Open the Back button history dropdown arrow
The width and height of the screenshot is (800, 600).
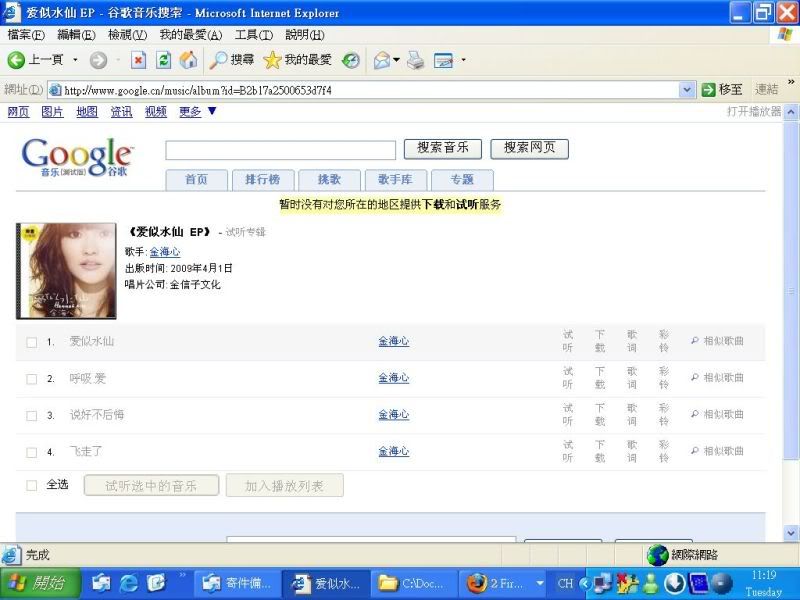[76, 60]
